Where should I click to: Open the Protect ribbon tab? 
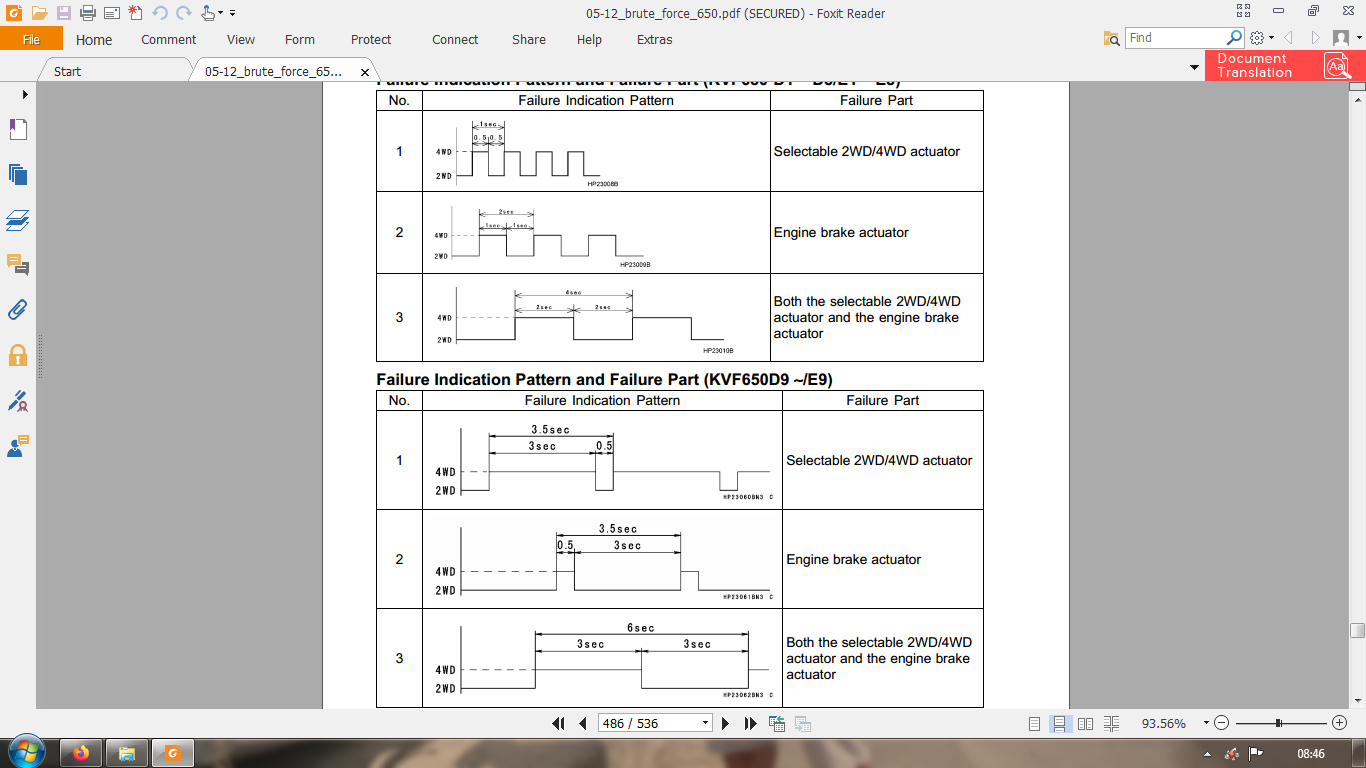point(371,40)
